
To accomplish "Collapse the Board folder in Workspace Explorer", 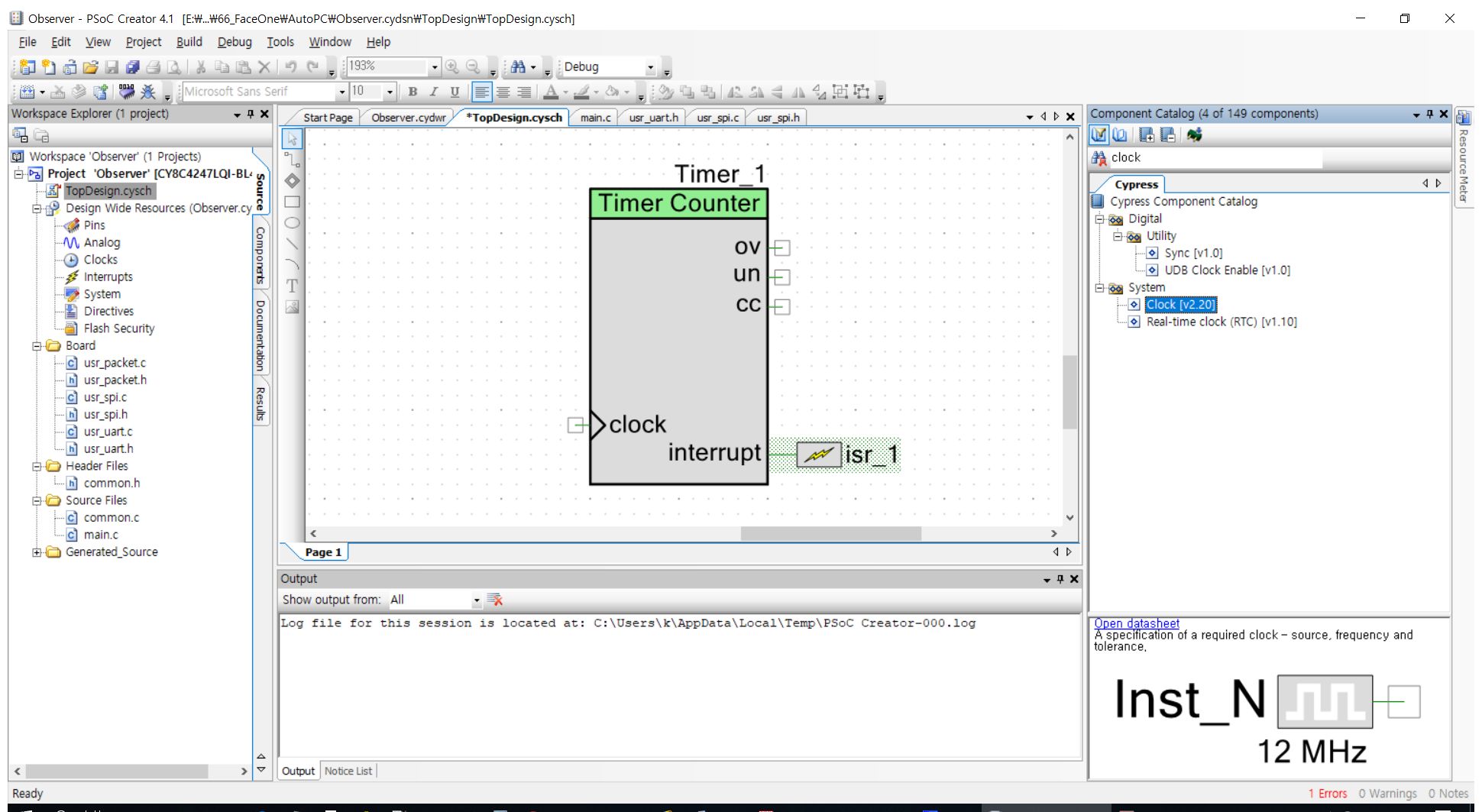I will [37, 346].
